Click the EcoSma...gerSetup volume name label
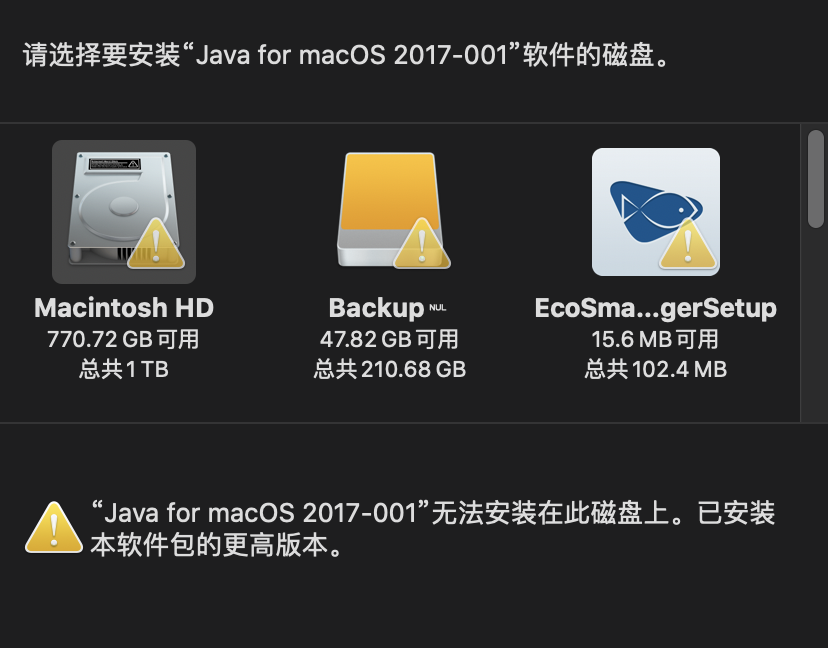The width and height of the screenshot is (828, 648). tap(655, 308)
